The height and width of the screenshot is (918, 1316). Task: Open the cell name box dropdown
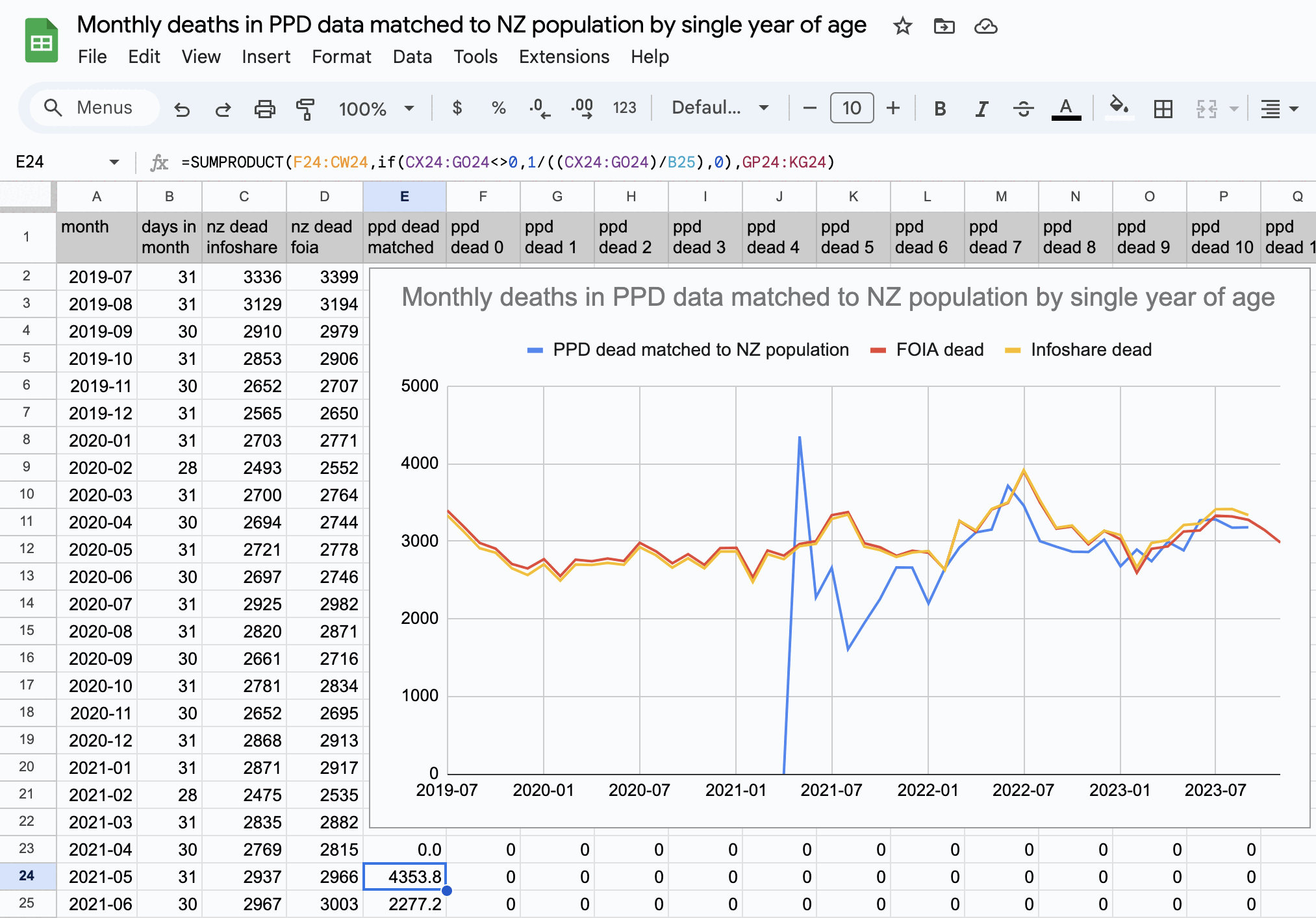pyautogui.click(x=114, y=162)
